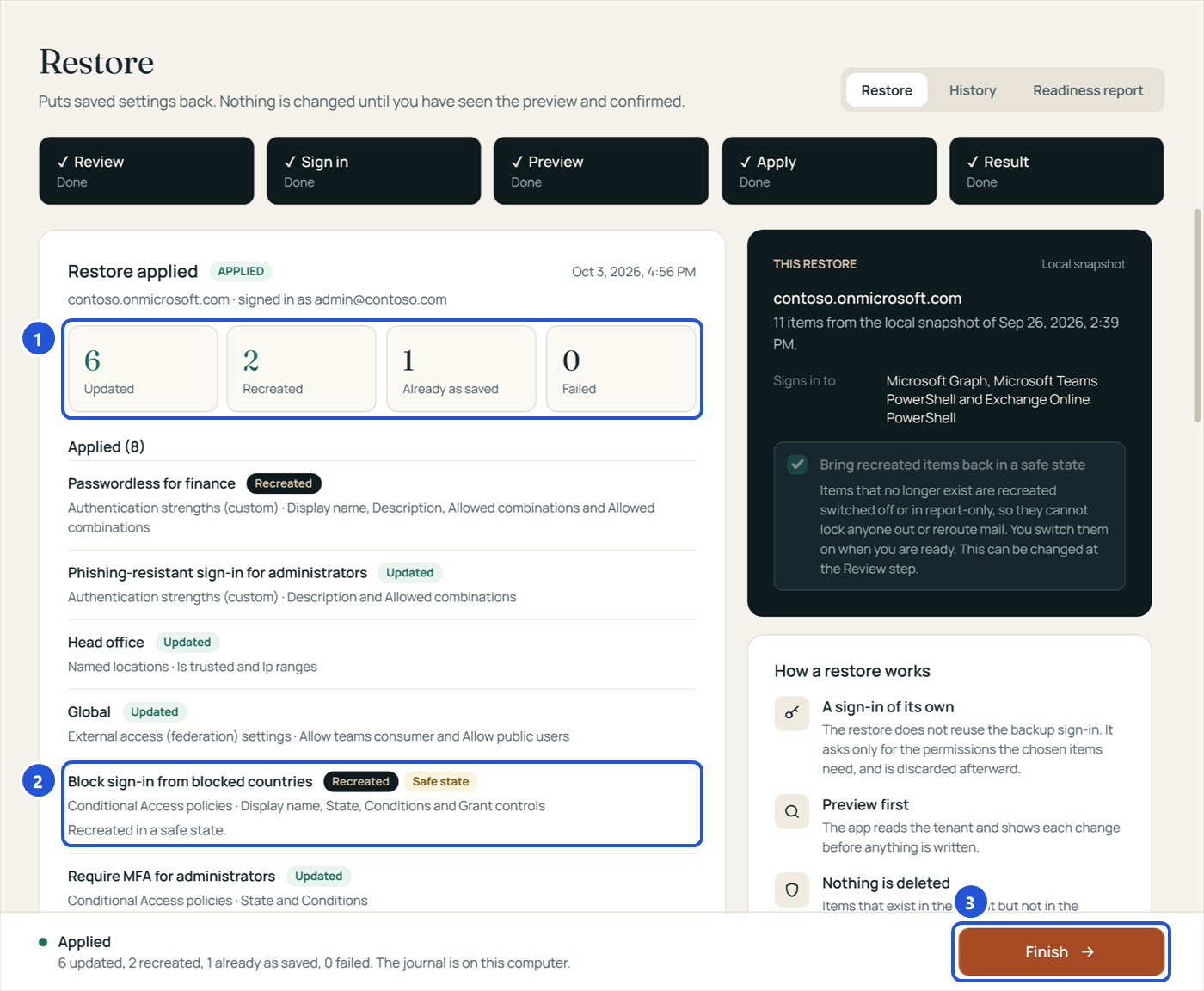
Task: Click the Local snapshot label
Action: click(1083, 264)
